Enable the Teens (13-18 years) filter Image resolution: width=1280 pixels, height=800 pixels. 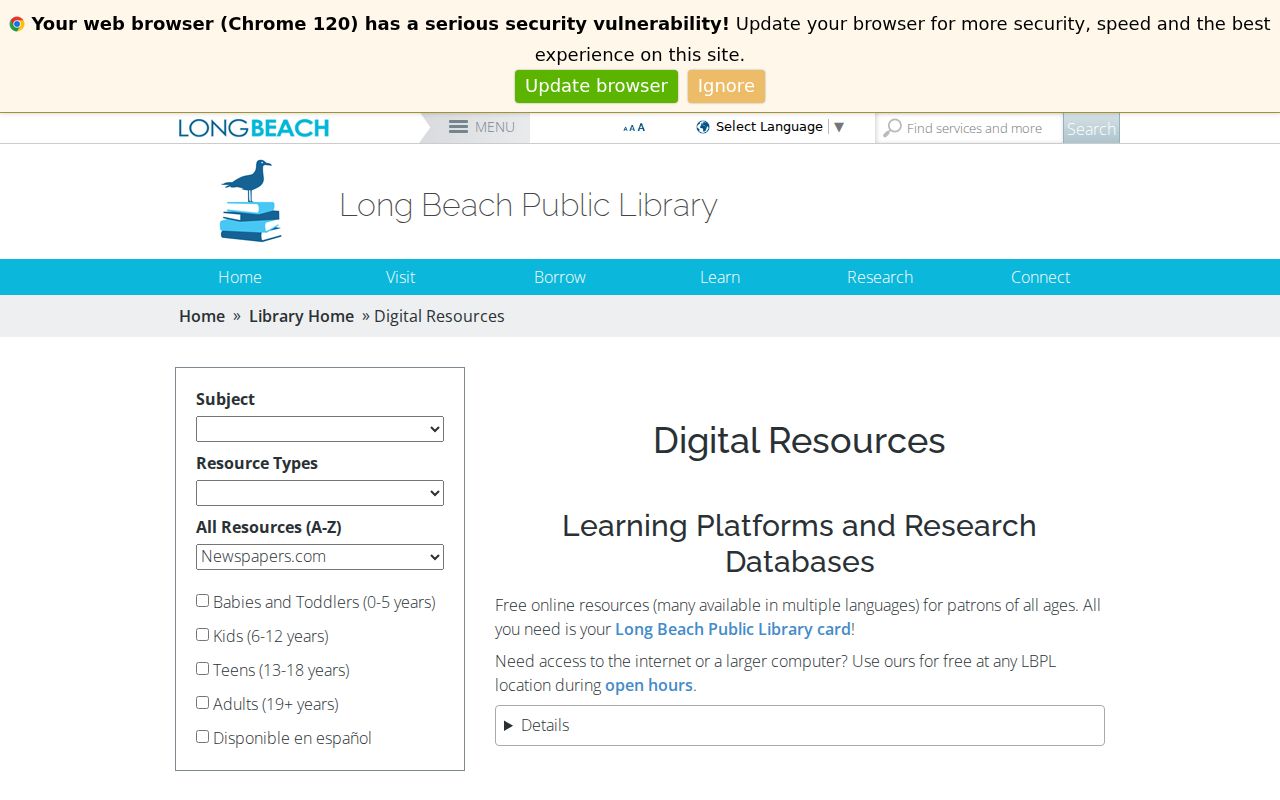point(202,669)
